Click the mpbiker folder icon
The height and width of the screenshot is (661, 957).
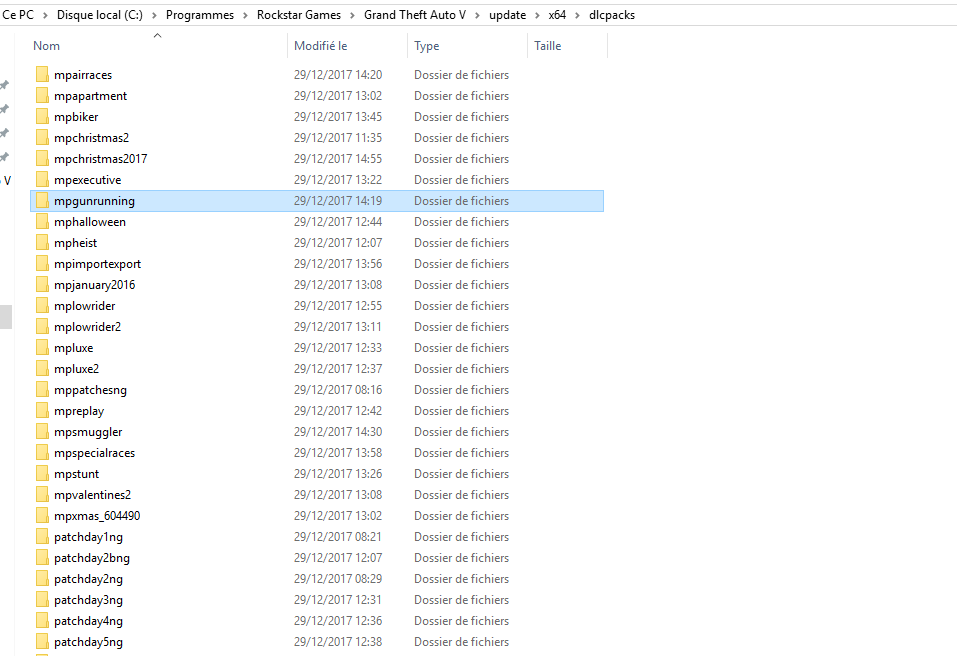tap(42, 117)
